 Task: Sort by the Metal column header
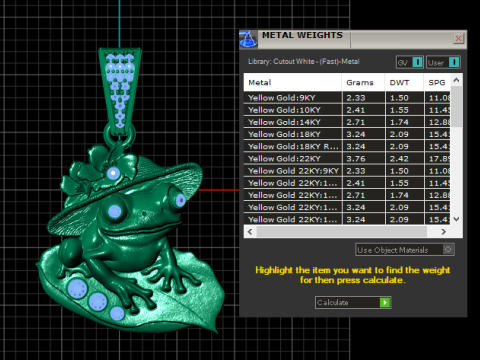pyautogui.click(x=293, y=82)
